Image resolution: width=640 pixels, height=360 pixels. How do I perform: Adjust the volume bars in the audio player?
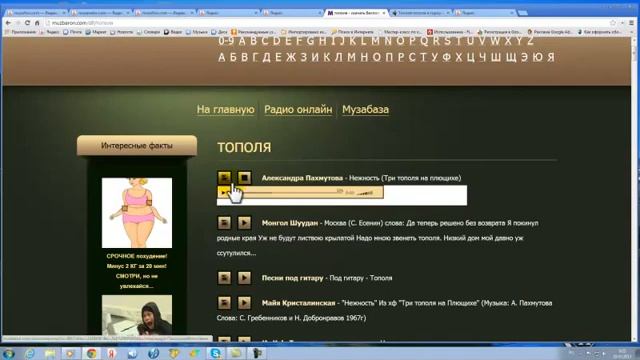(x=364, y=193)
